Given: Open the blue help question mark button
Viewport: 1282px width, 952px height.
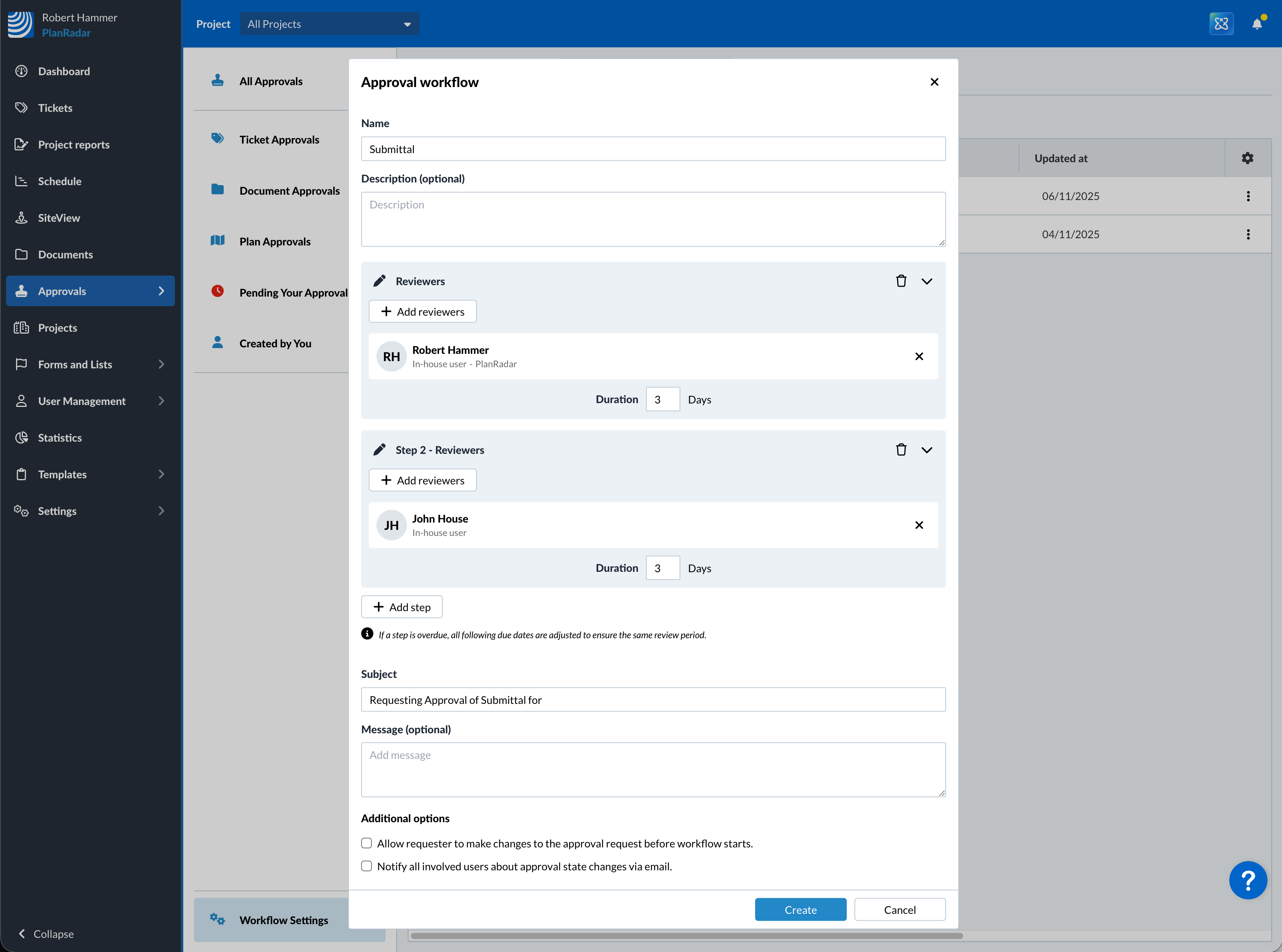Looking at the screenshot, I should [1247, 880].
